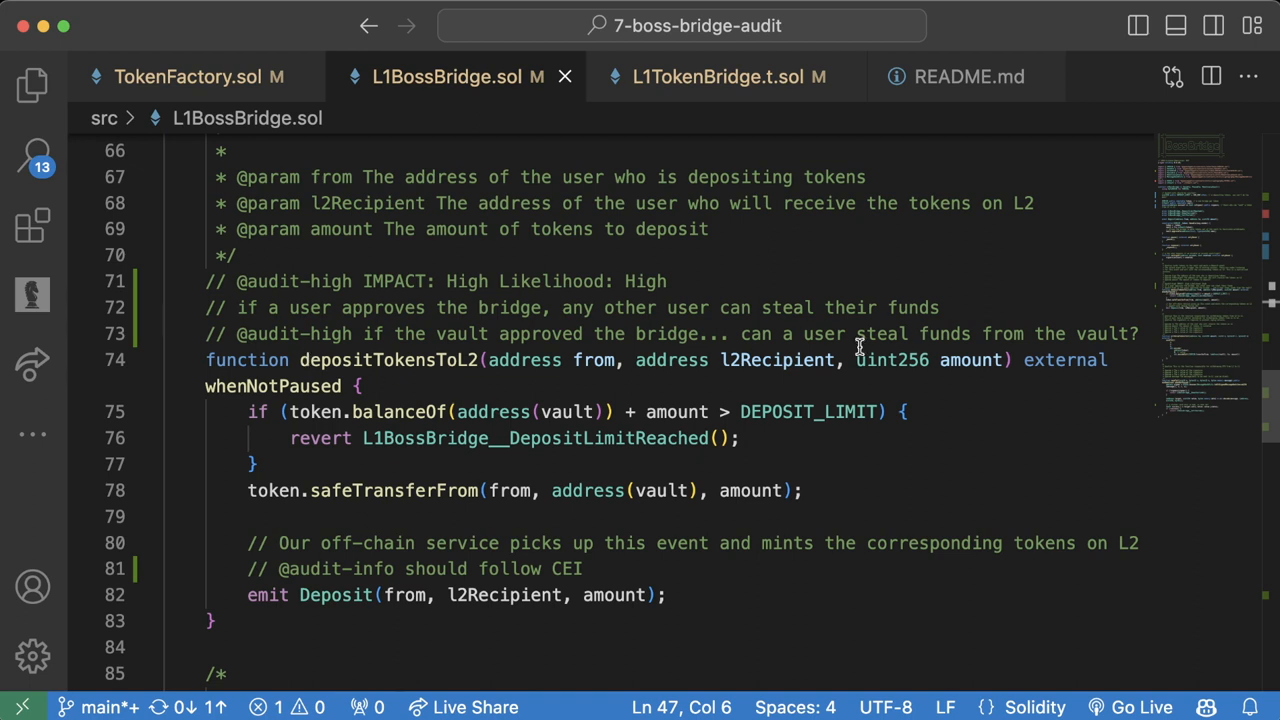Open the Explorer view in activity bar
Screen dimensions: 1280x720
pos(32,84)
